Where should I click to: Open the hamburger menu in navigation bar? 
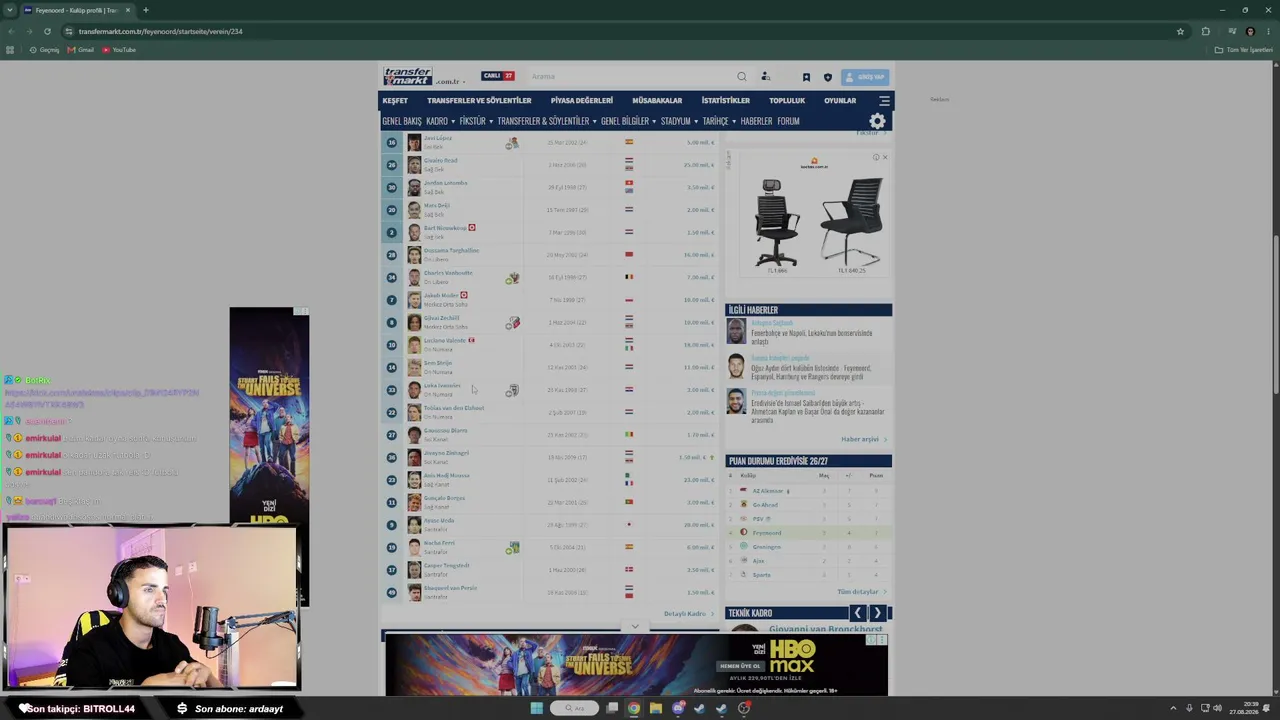(x=884, y=101)
